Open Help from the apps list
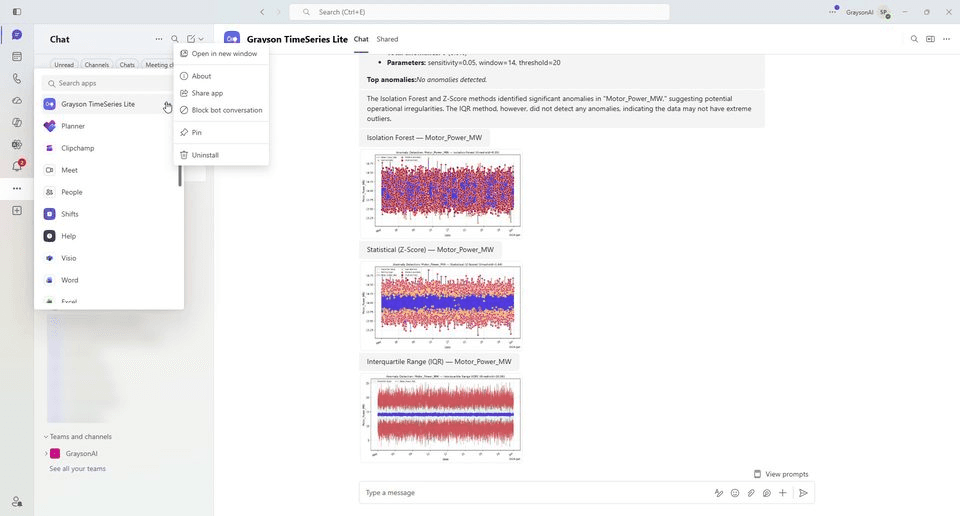 point(109,236)
